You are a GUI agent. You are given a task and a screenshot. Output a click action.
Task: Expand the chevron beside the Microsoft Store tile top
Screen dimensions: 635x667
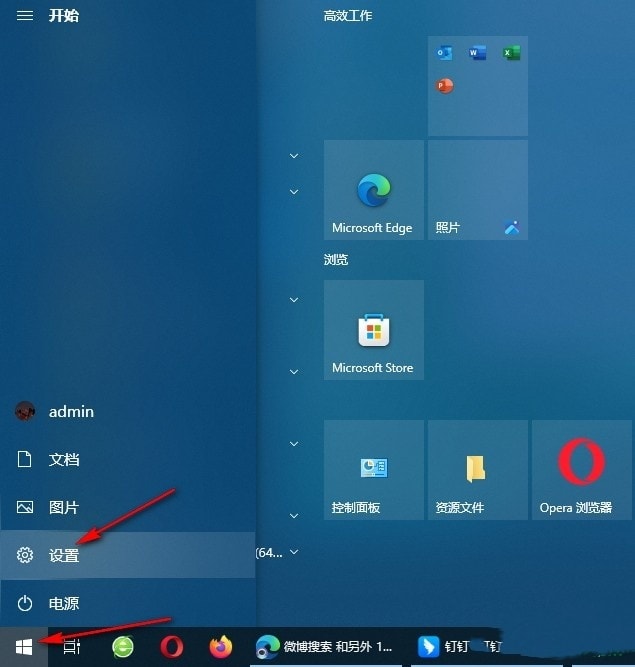click(294, 300)
